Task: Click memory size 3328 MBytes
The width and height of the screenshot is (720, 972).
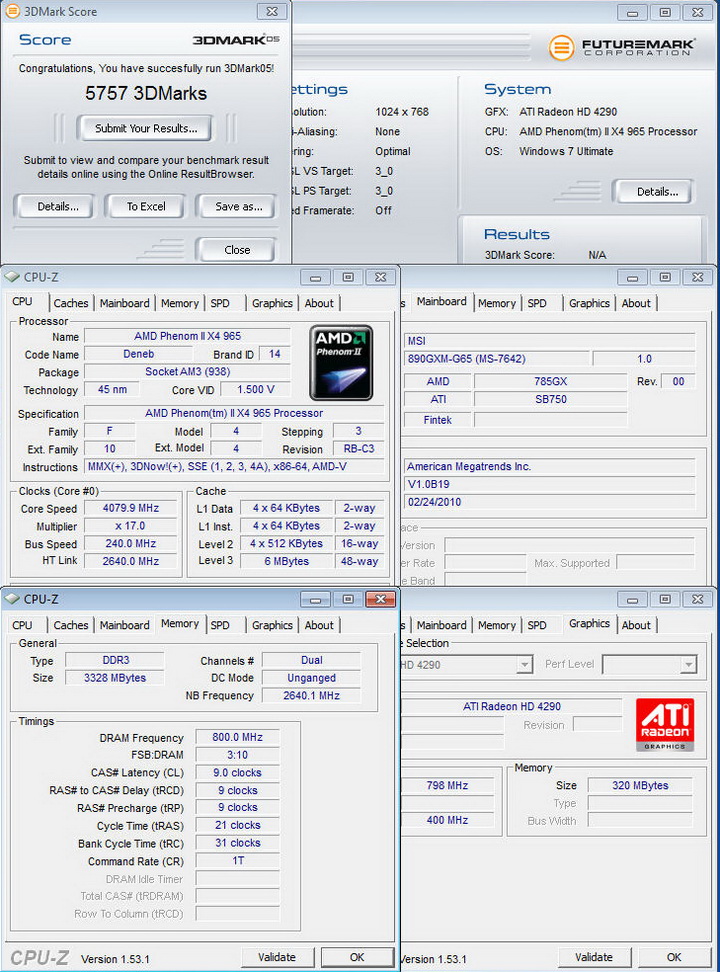Action: click(x=115, y=678)
